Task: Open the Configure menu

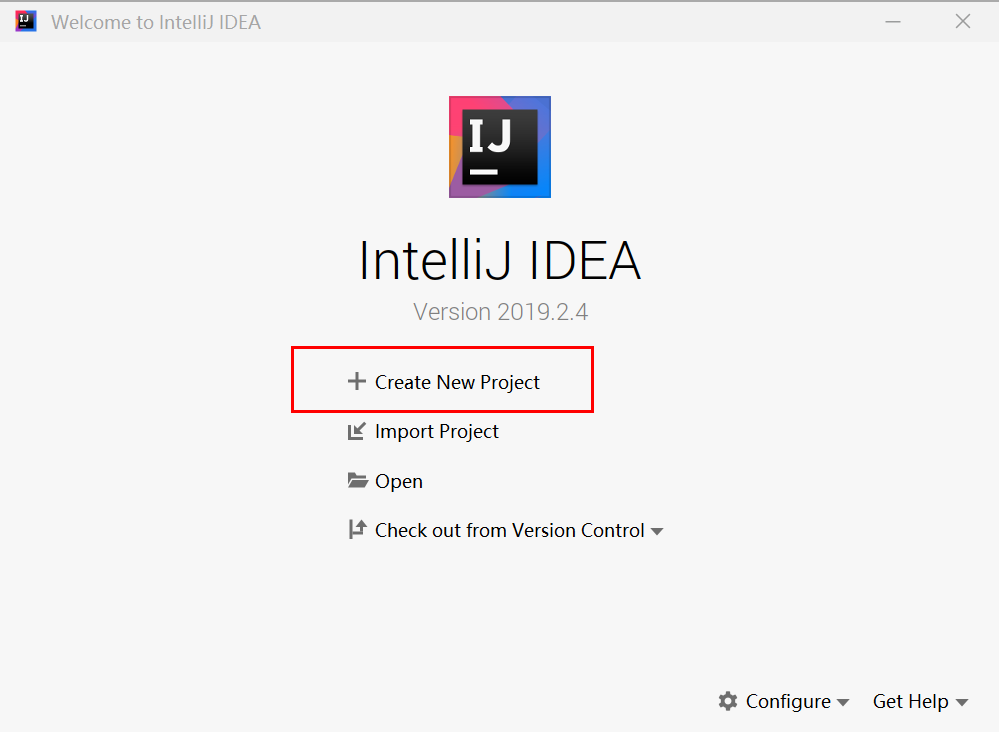Action: pyautogui.click(x=787, y=701)
